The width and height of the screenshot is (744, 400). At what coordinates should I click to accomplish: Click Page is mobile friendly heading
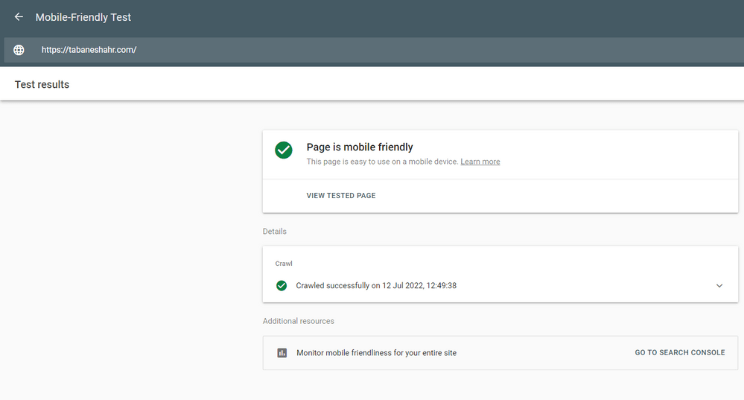pyautogui.click(x=360, y=147)
